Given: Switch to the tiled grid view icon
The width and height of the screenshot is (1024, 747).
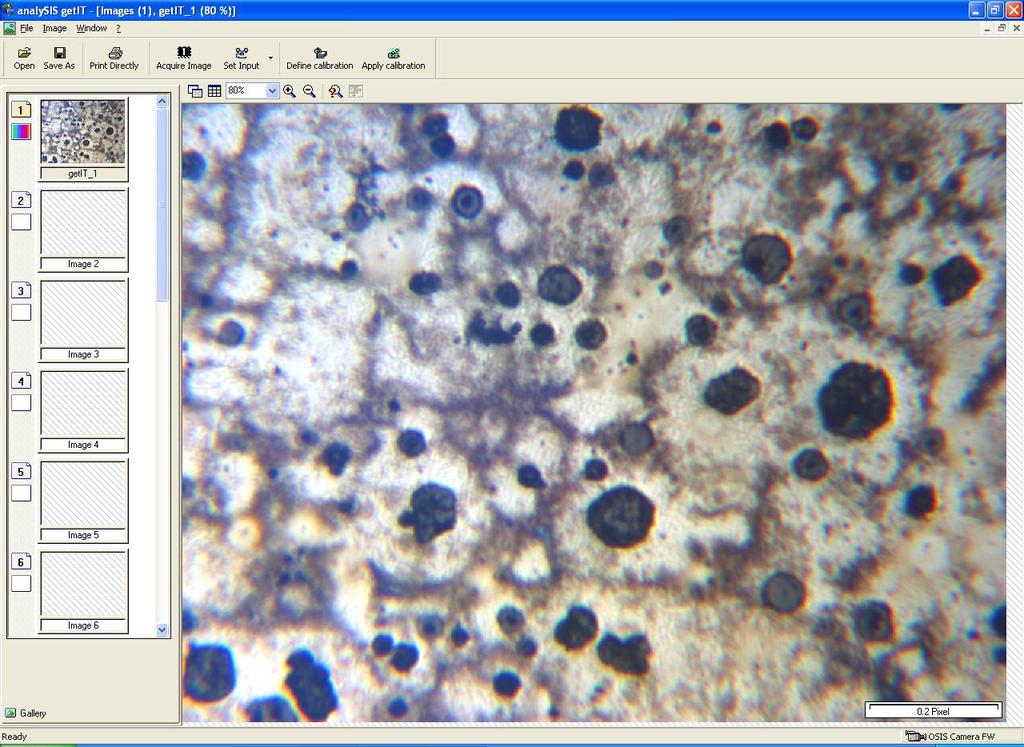Looking at the screenshot, I should tap(214, 91).
